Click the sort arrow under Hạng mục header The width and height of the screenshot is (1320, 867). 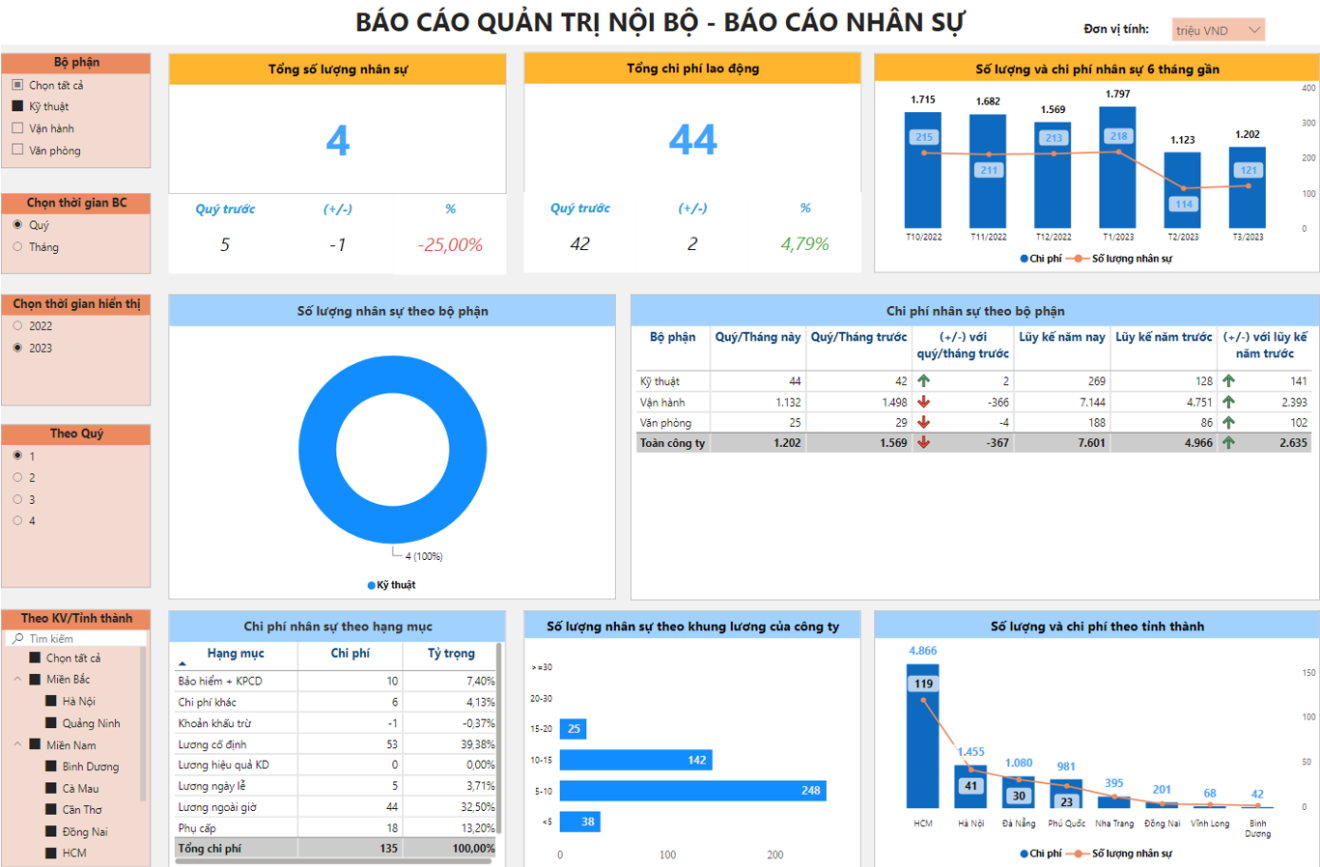coord(182,663)
